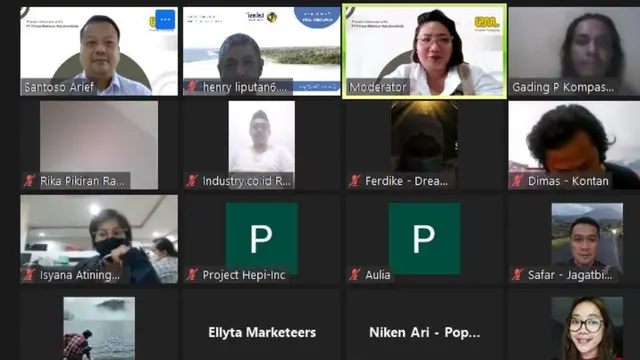Screen dimensions: 640x360
Task: Click the muted mic icon of Isyana Atining
Action: coord(29,274)
